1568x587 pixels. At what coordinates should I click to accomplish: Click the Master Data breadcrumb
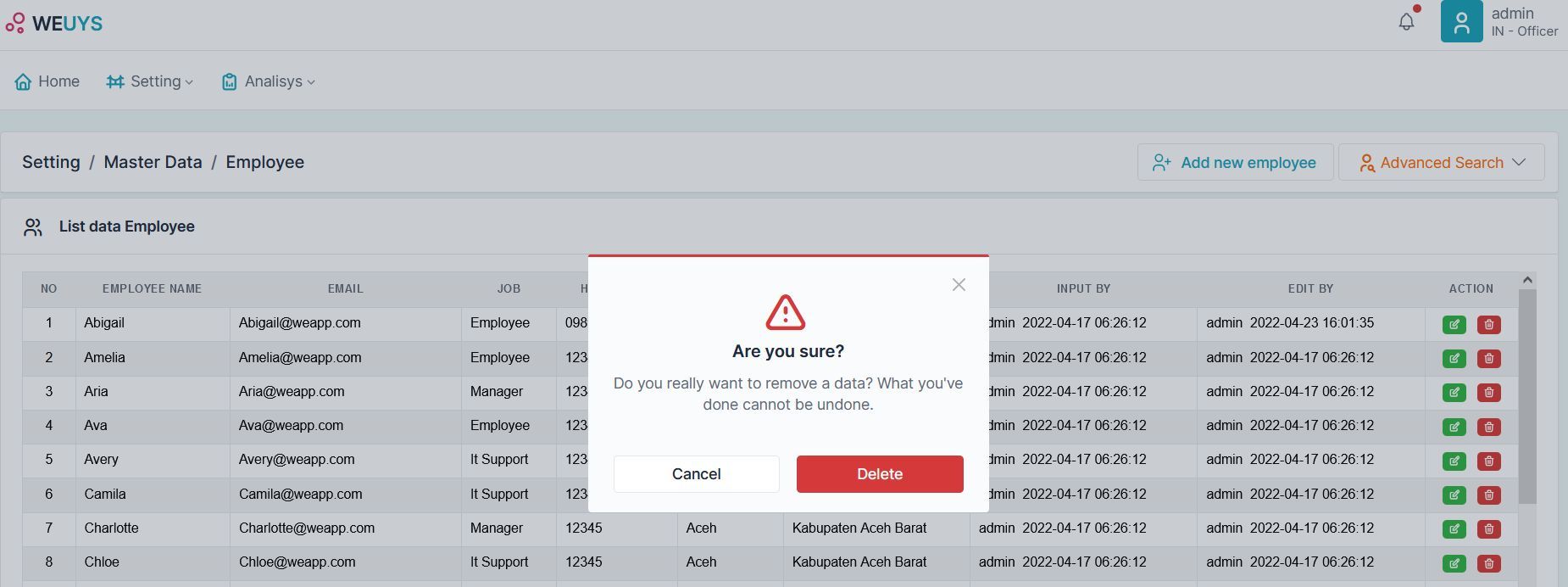click(153, 162)
